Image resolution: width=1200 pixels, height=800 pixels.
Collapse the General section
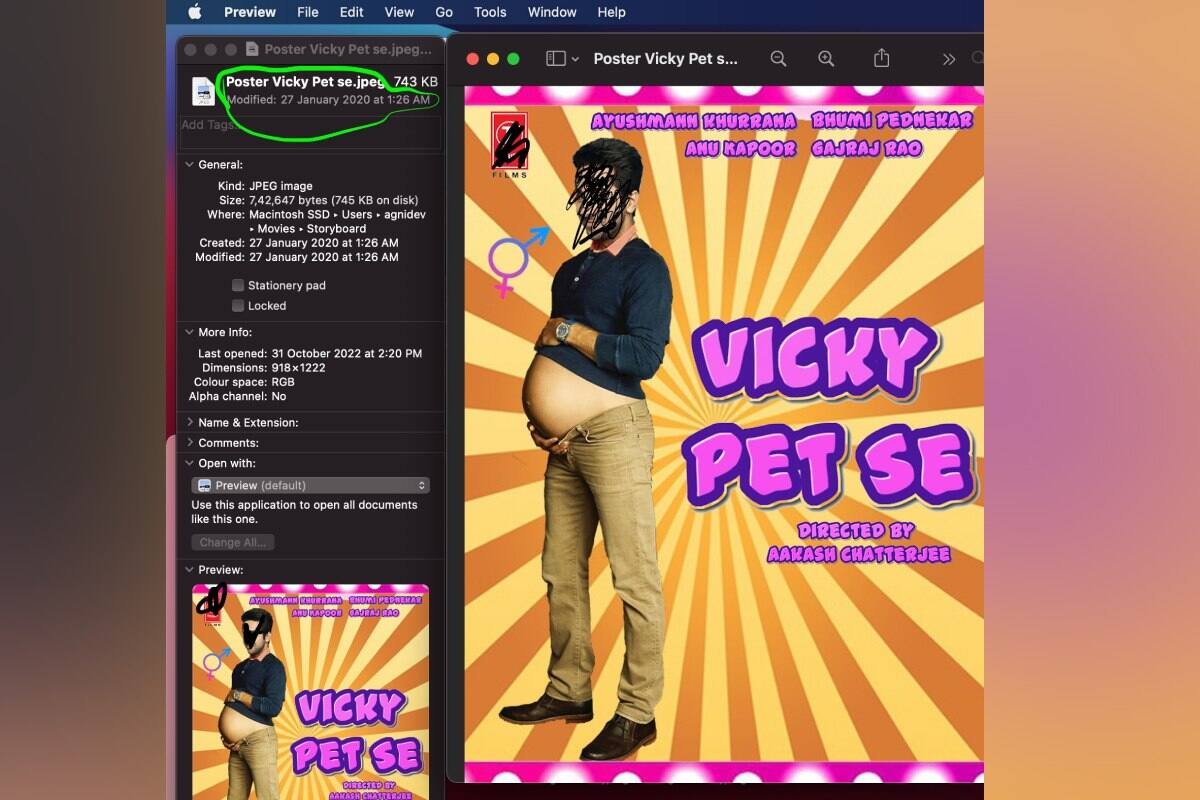pos(190,165)
